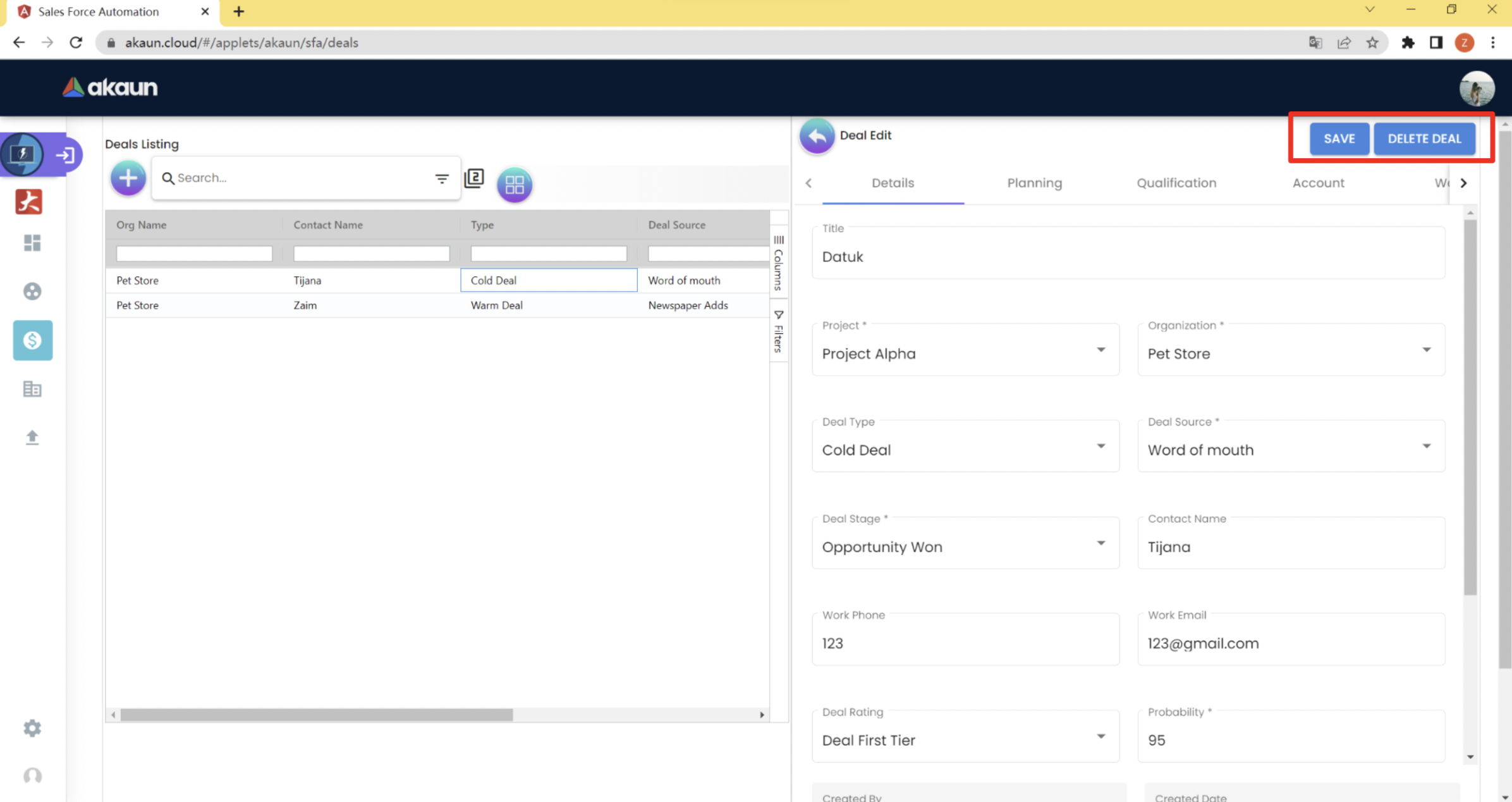Expand the Project Alpha dropdown
The width and height of the screenshot is (1512, 802).
pyautogui.click(x=1100, y=350)
